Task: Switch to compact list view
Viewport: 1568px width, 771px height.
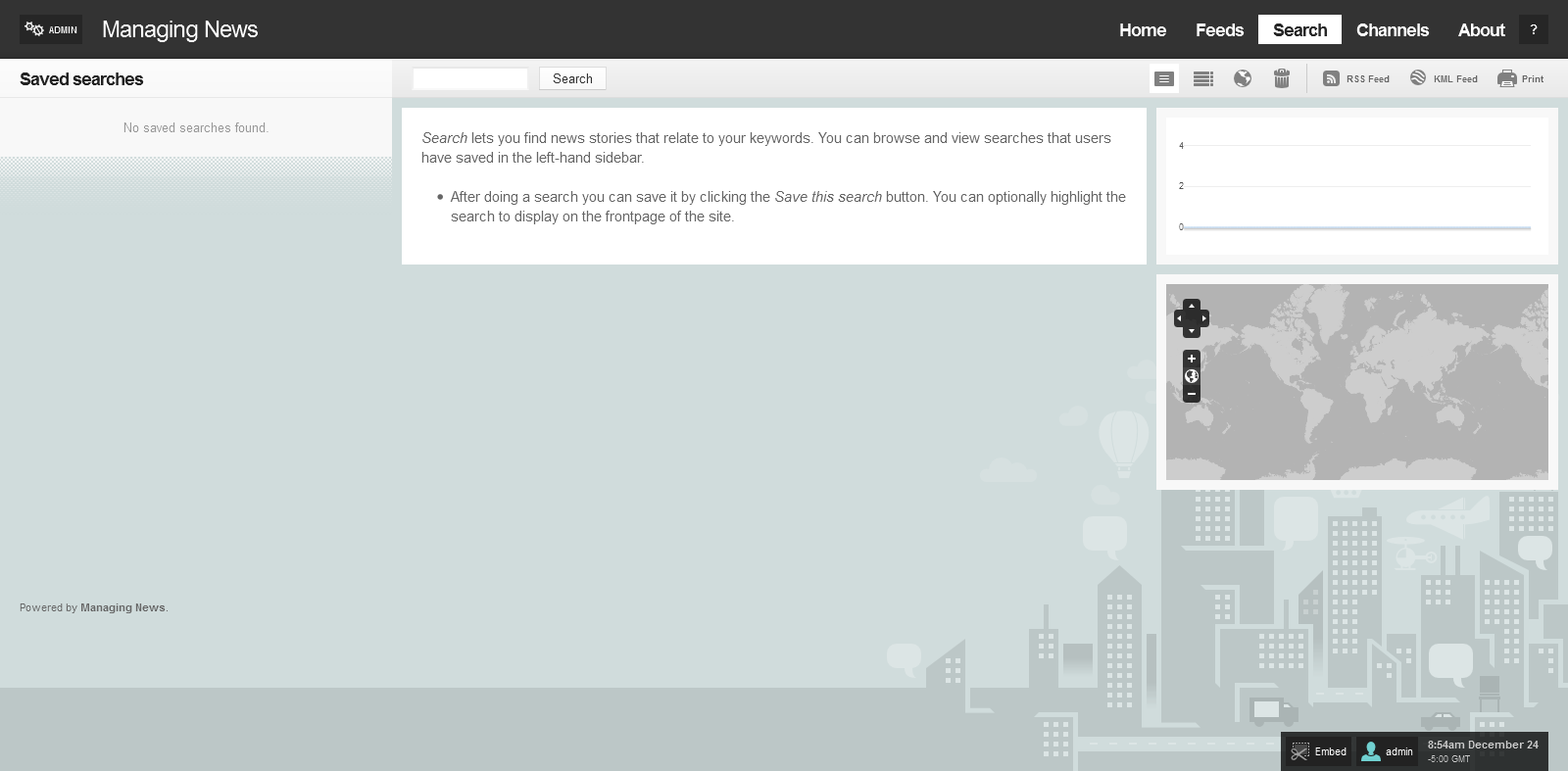Action: click(1203, 78)
